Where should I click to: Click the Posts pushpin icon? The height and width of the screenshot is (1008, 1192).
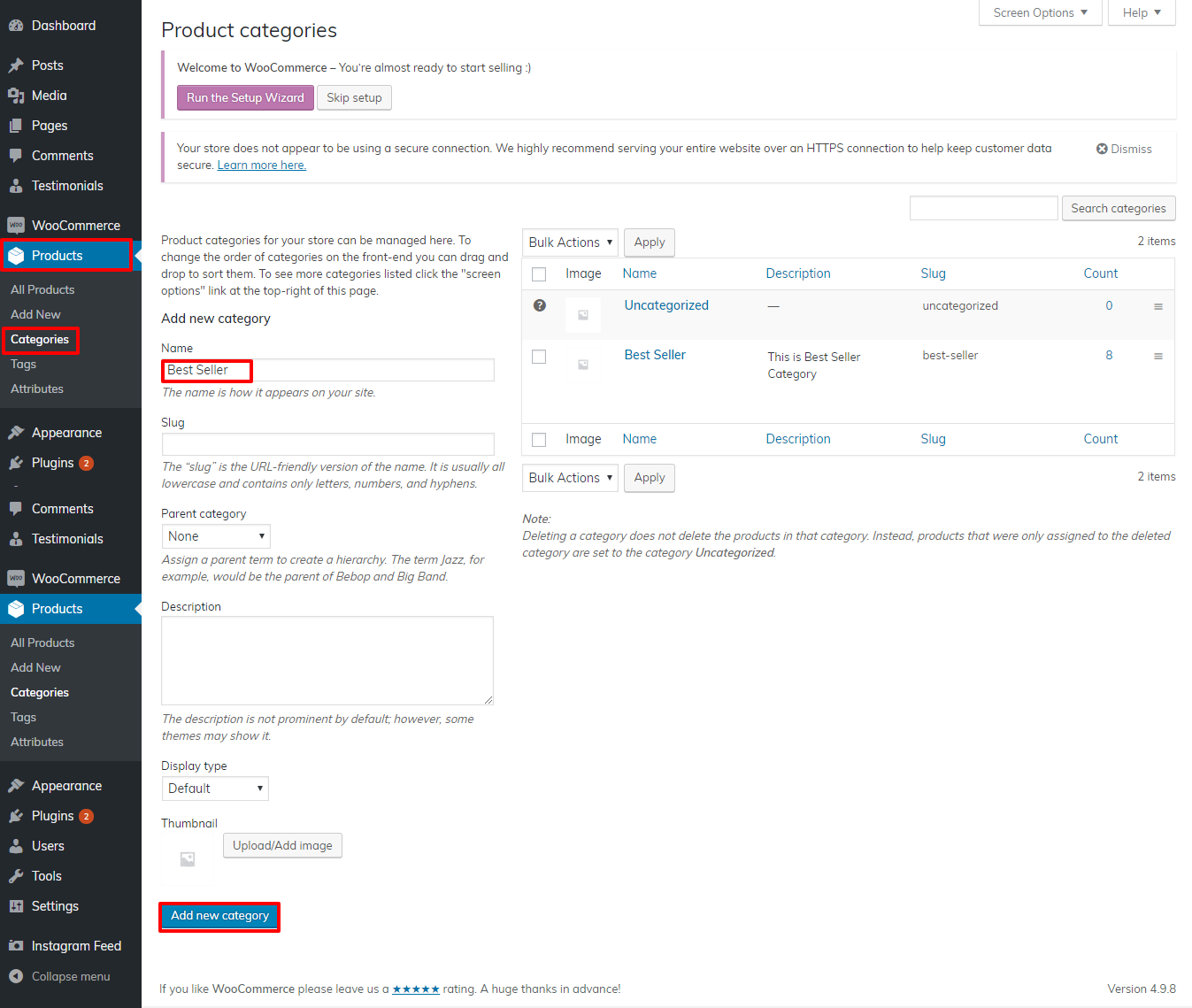[16, 65]
